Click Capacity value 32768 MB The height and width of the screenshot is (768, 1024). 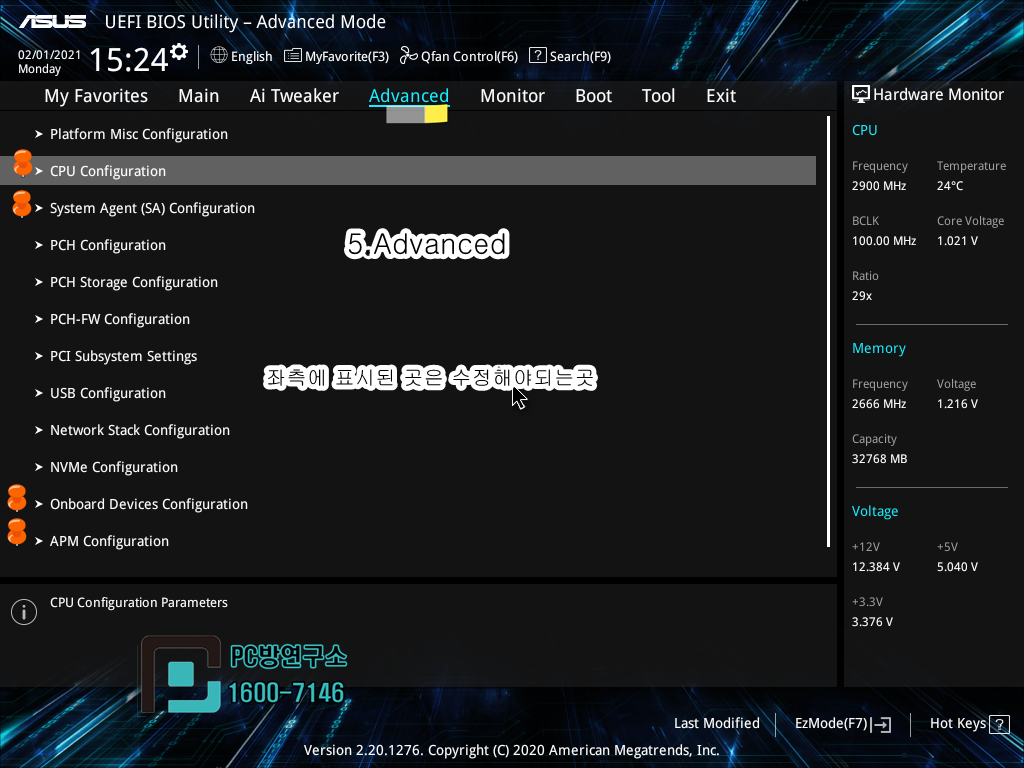point(879,459)
